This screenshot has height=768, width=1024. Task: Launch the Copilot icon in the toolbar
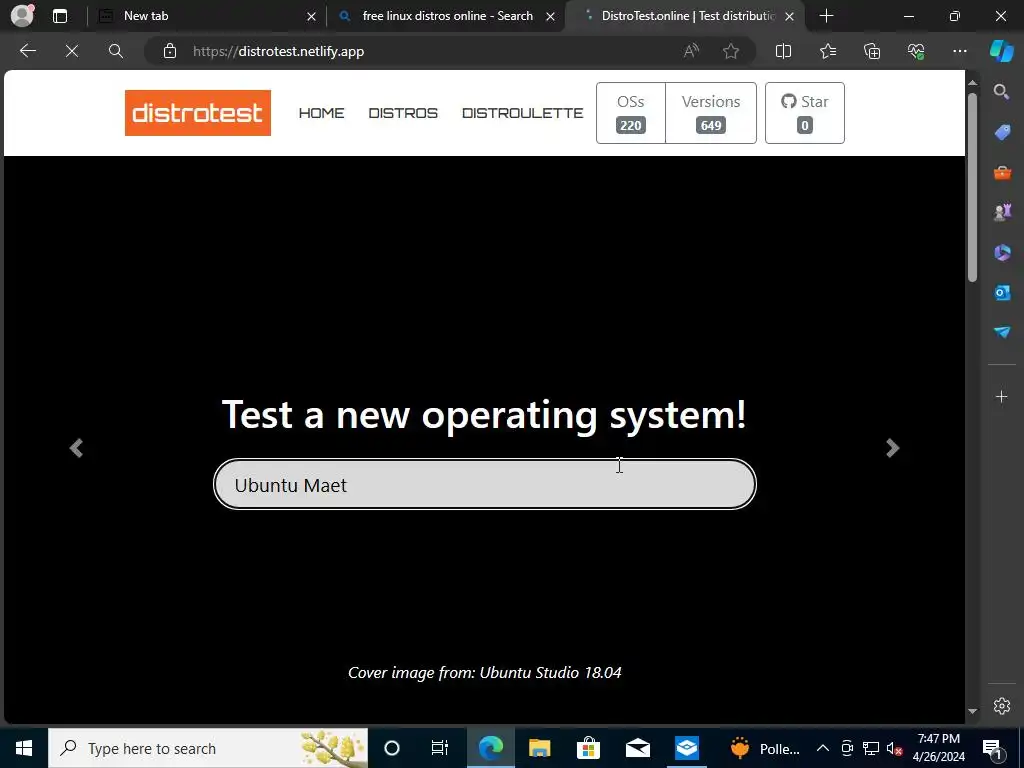tap(1001, 51)
